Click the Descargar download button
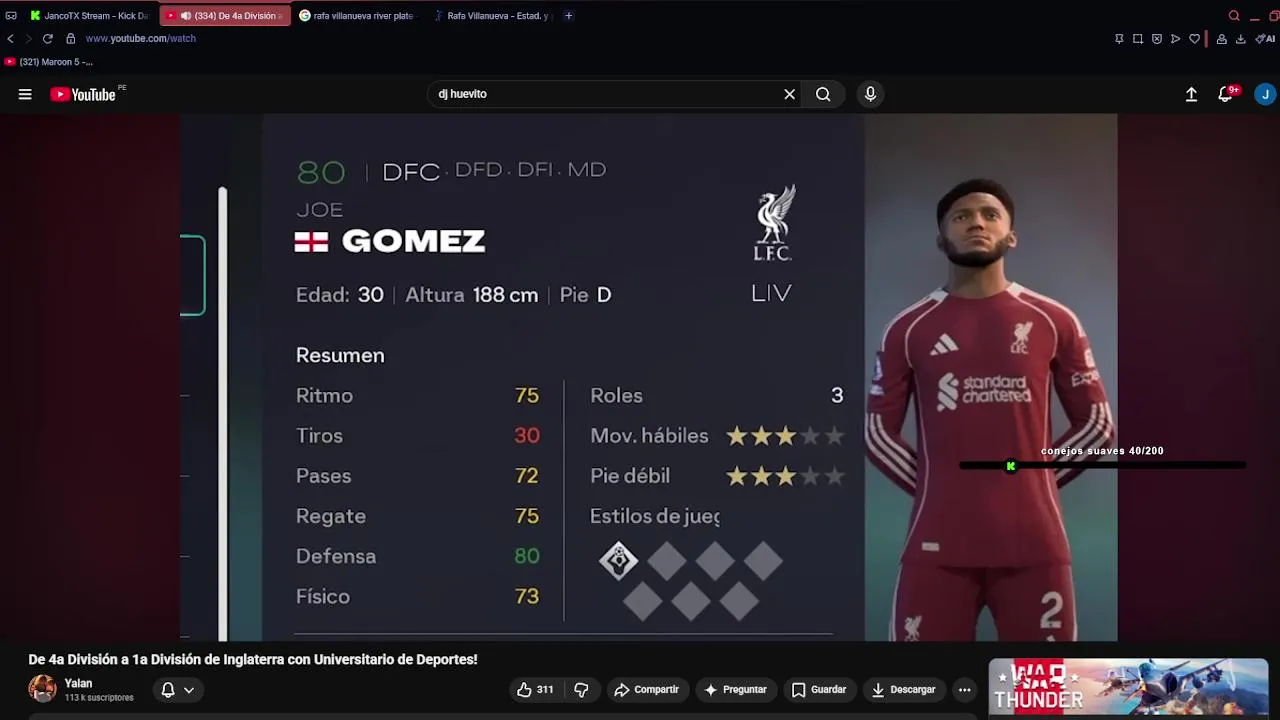Viewport: 1280px width, 720px height. point(903,690)
